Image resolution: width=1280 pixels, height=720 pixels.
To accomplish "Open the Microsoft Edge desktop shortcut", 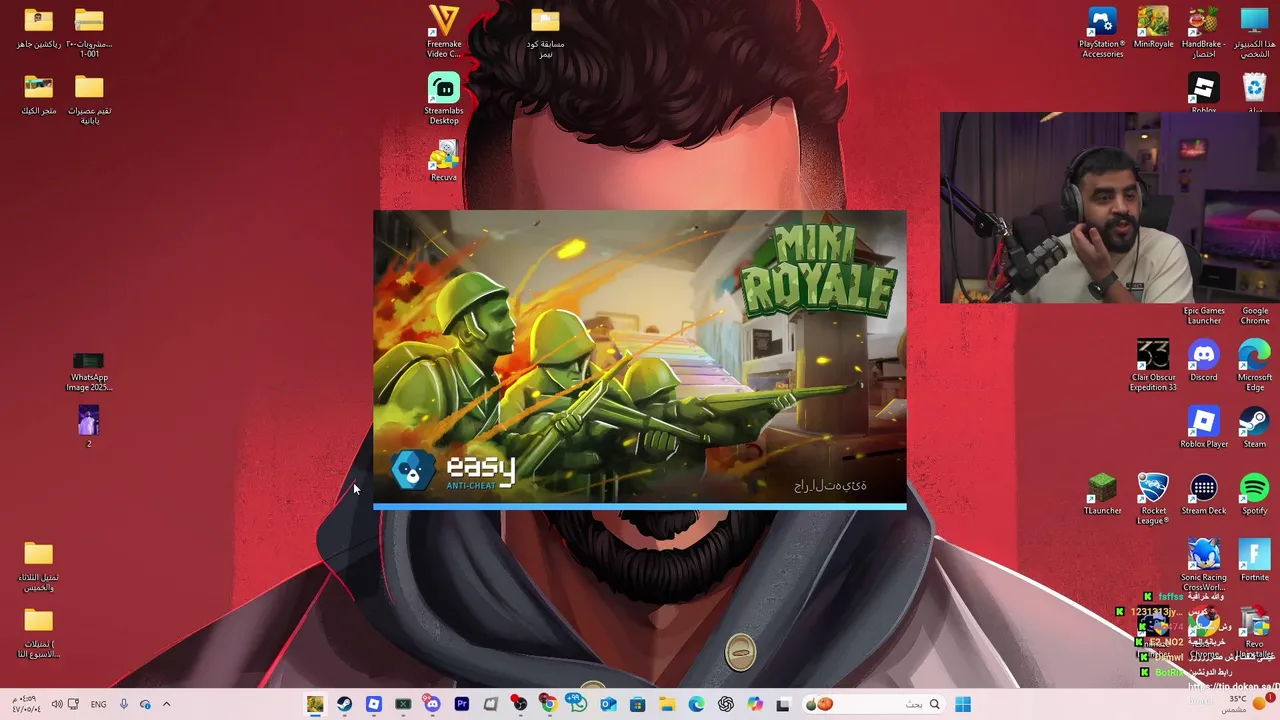I will [1254, 365].
